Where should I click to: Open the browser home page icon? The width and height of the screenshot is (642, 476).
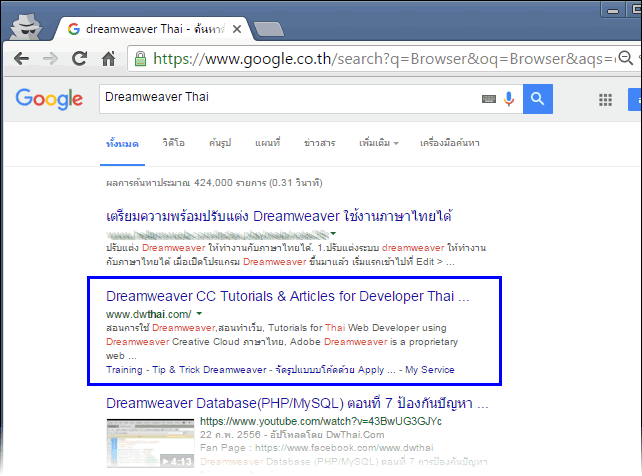pos(109,59)
